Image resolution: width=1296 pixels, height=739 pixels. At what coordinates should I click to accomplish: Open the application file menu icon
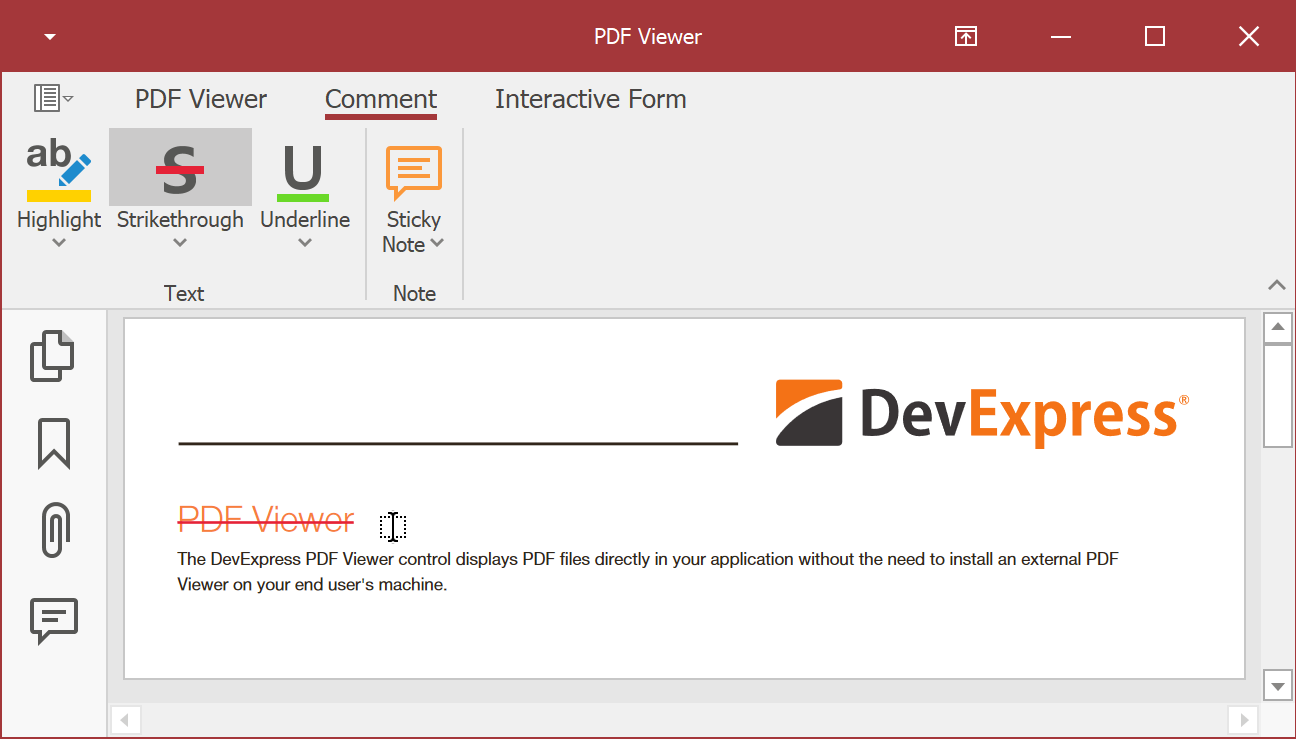click(x=53, y=98)
